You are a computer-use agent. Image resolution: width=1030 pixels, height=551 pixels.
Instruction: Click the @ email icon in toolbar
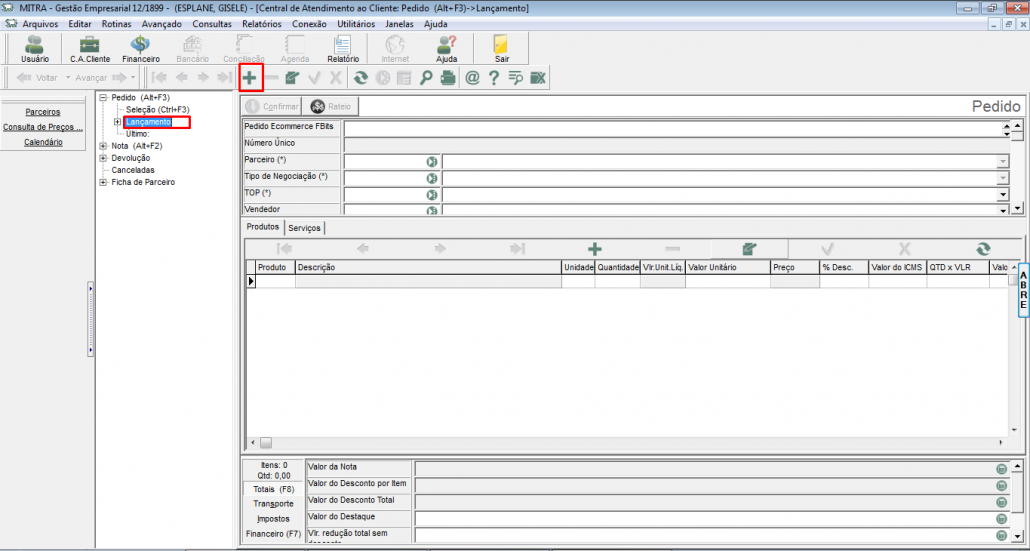[472, 77]
